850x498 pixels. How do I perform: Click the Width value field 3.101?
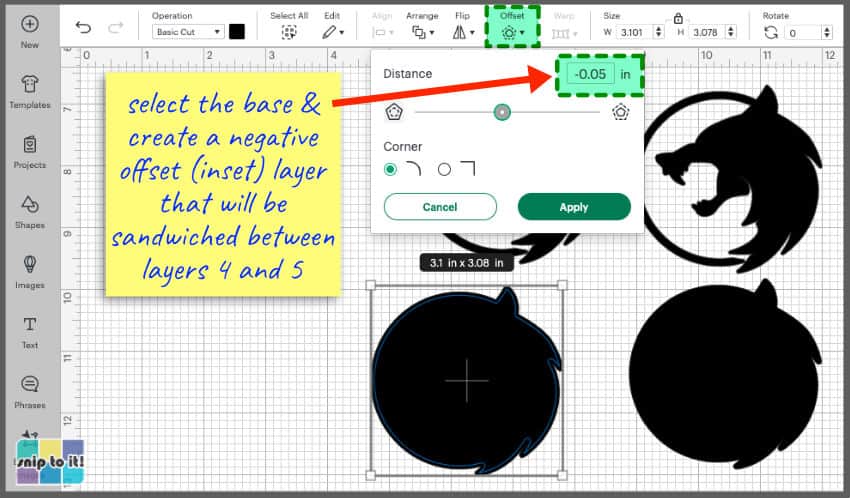(635, 33)
